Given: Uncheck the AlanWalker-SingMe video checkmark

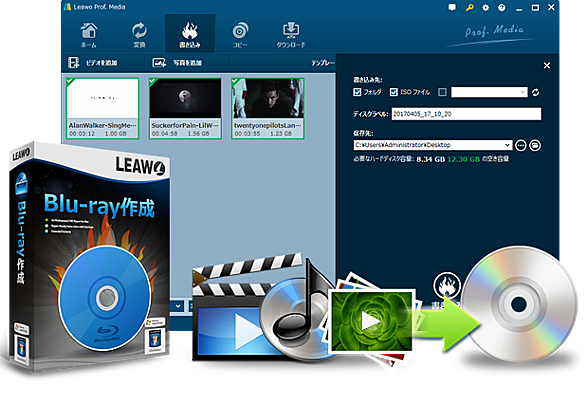Looking at the screenshot, I should 70,81.
